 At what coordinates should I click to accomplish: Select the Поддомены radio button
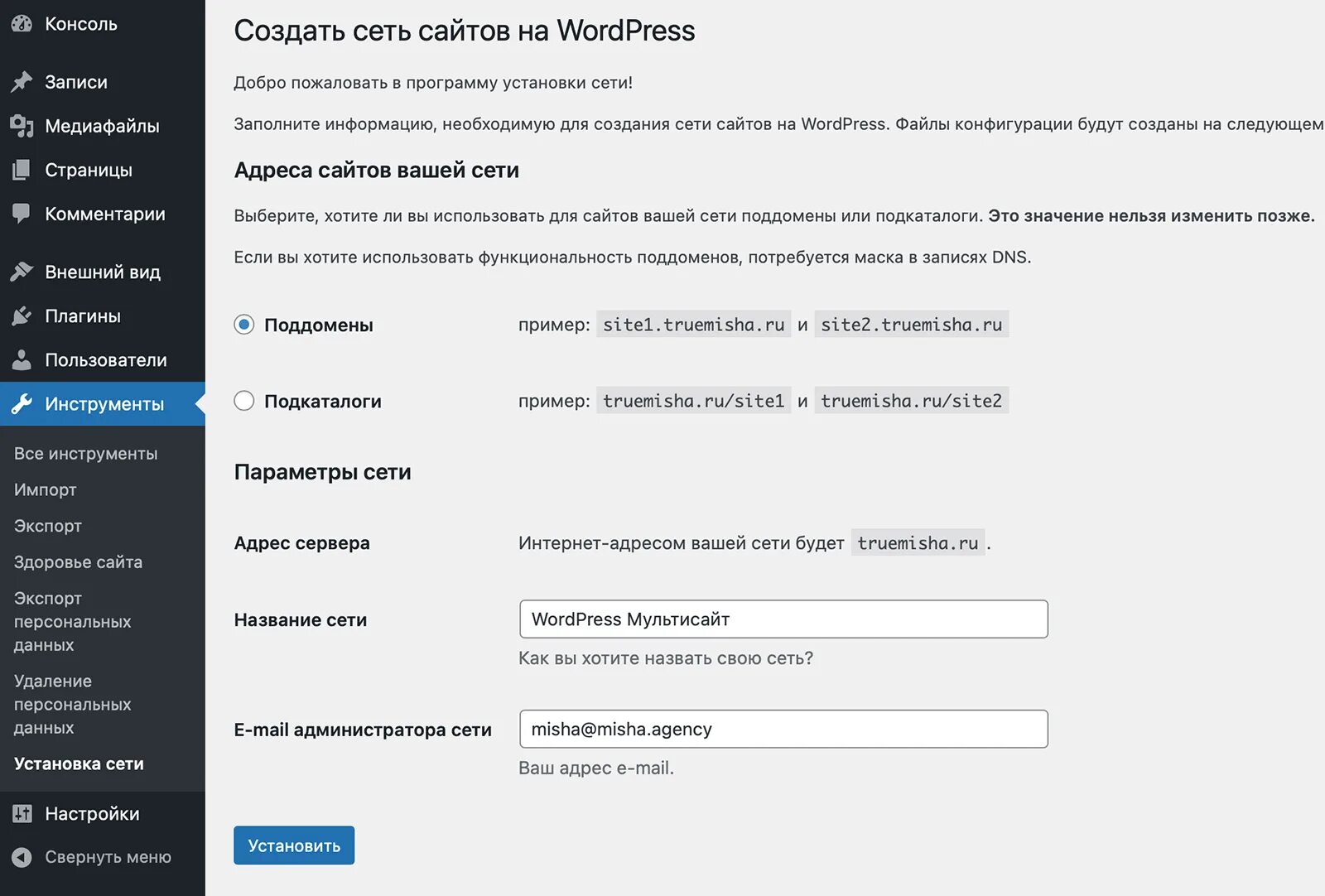(244, 325)
